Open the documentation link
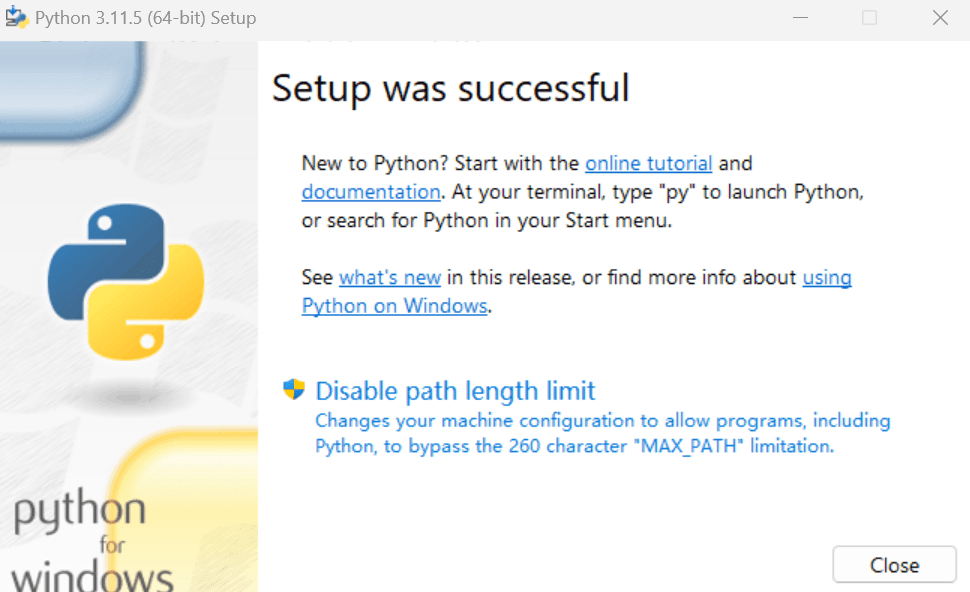 (370, 191)
